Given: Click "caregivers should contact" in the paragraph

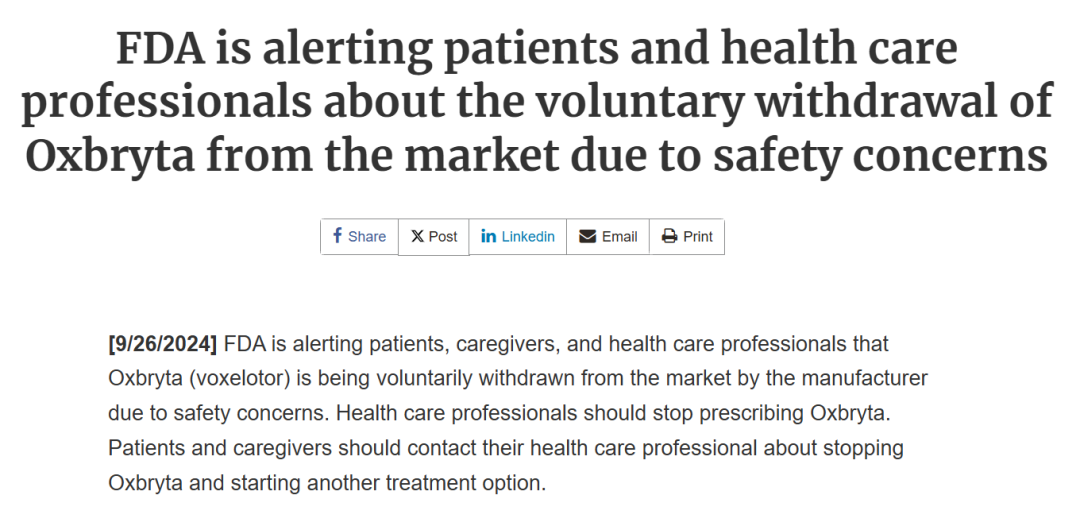Looking at the screenshot, I should pyautogui.click(x=318, y=448).
